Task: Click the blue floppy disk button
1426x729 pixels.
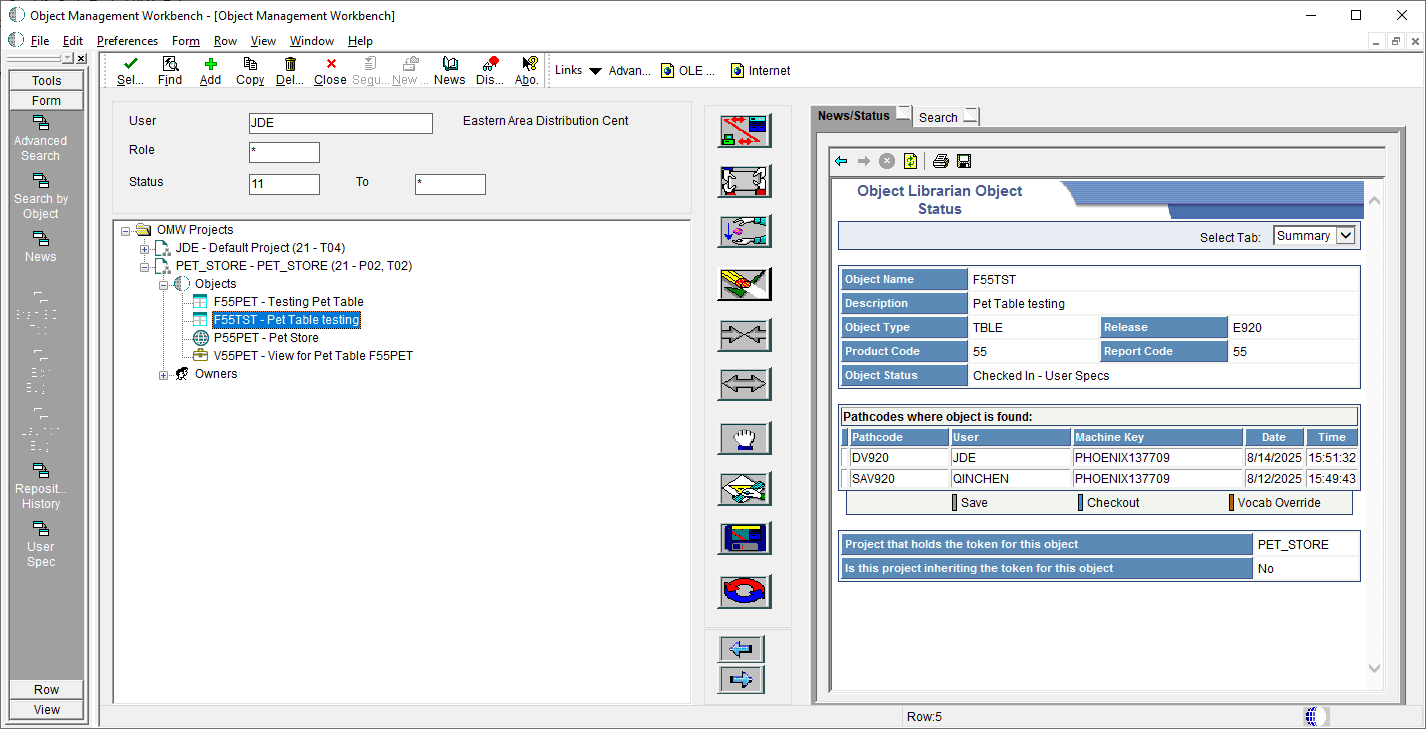Action: [745, 539]
